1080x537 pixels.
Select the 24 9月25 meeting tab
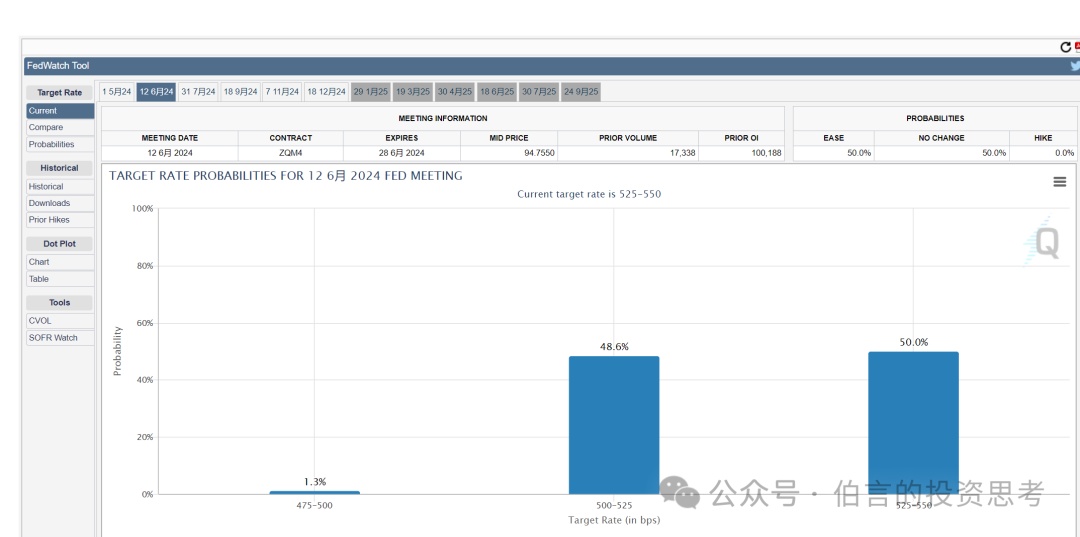tap(581, 92)
